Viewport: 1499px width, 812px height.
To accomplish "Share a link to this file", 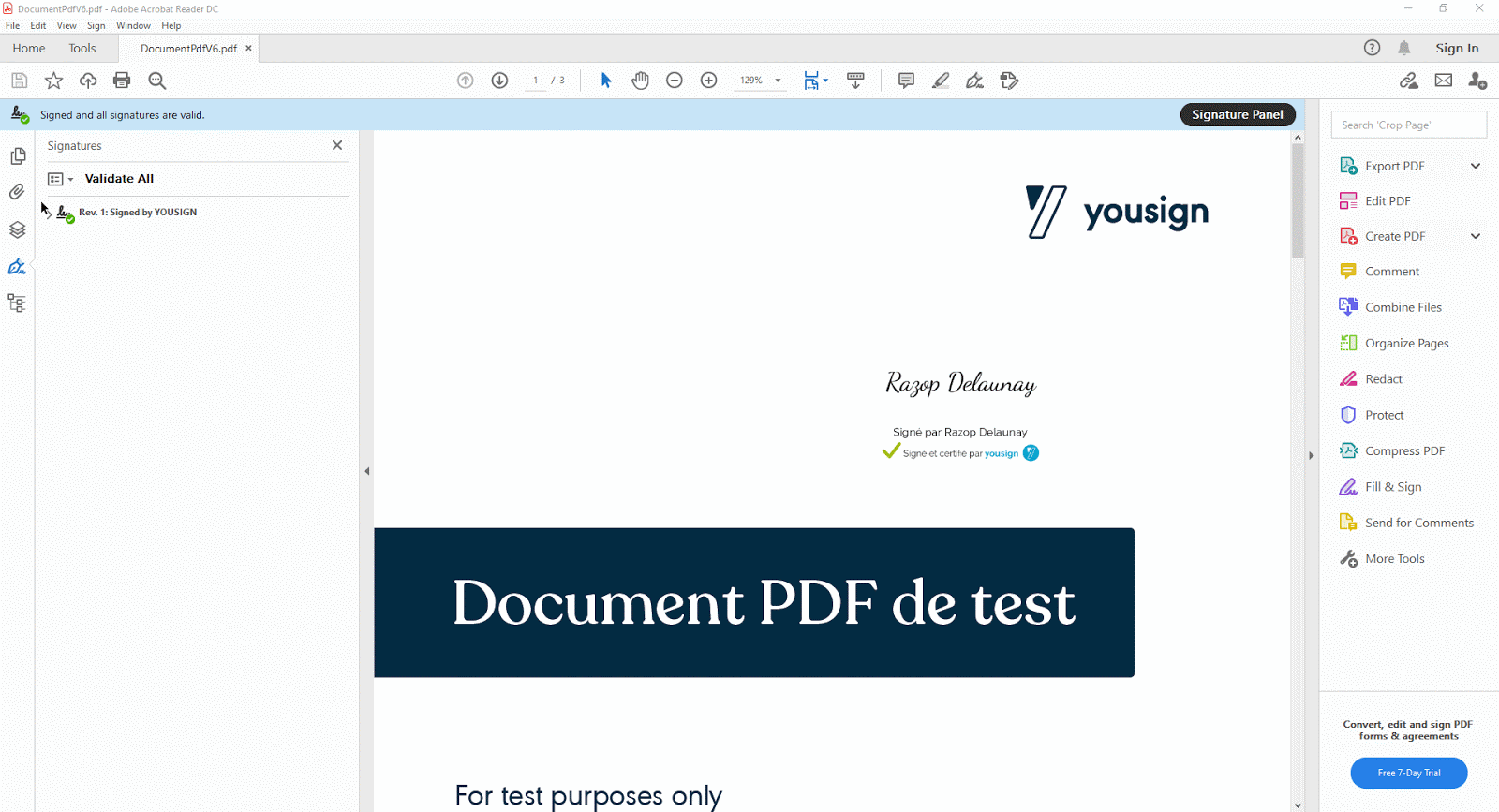I will [1409, 81].
